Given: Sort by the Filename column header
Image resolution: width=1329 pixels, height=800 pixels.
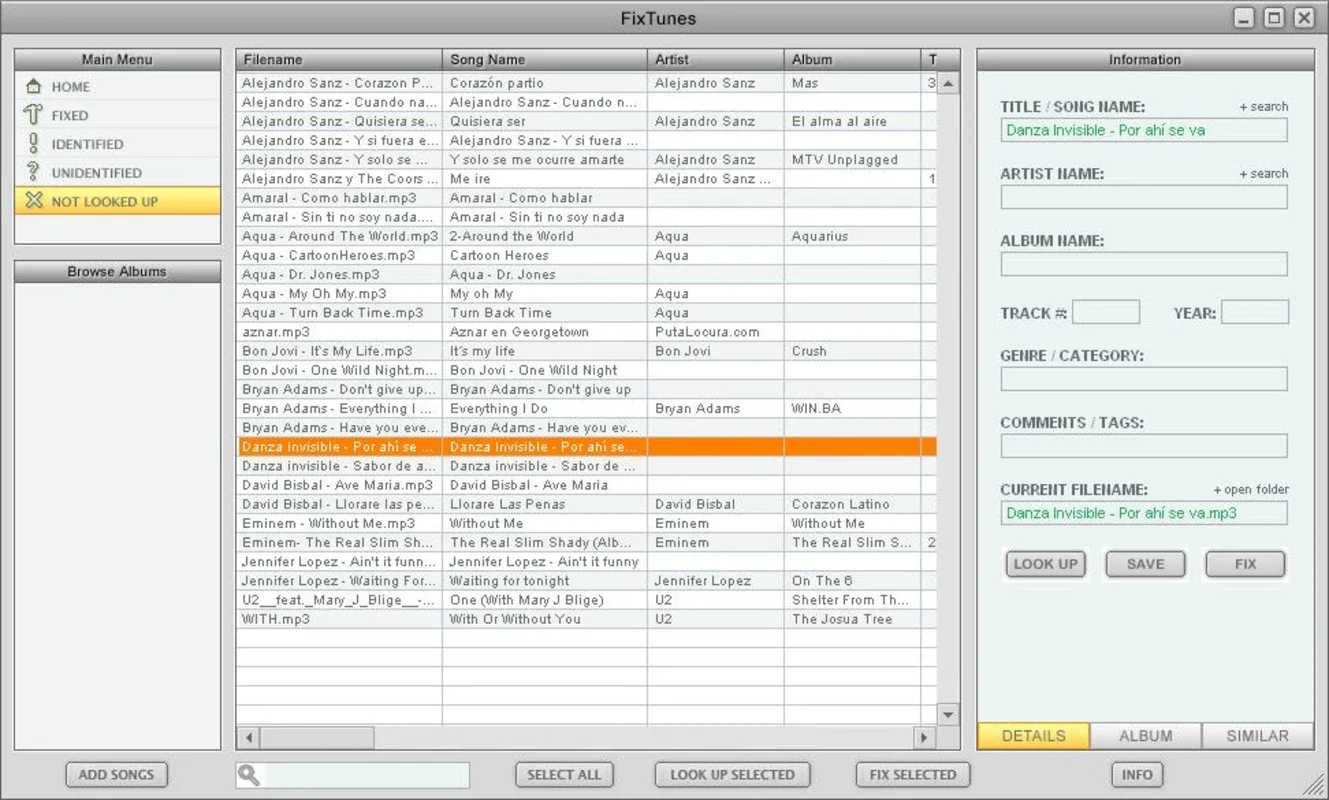Looking at the screenshot, I should tap(339, 60).
